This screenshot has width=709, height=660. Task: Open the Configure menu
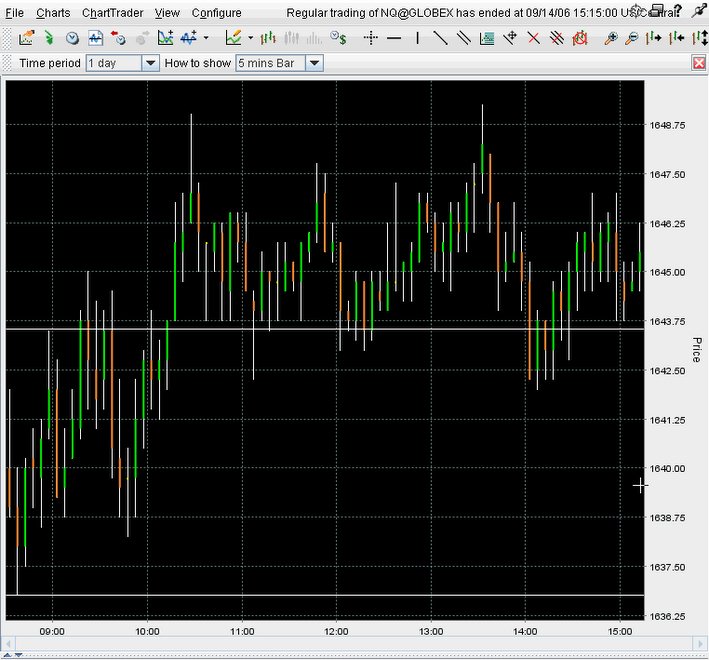pos(216,13)
